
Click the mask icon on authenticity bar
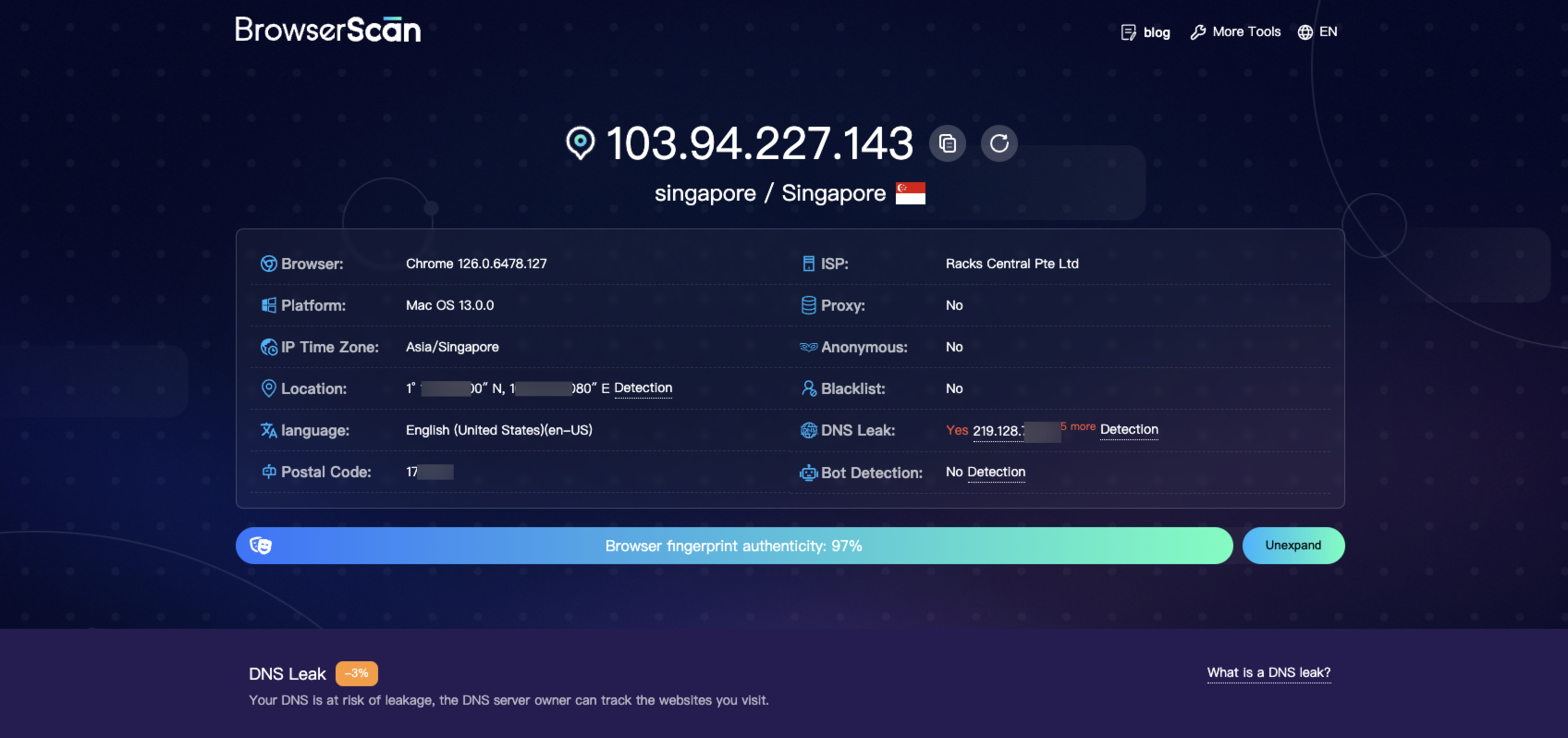(261, 546)
